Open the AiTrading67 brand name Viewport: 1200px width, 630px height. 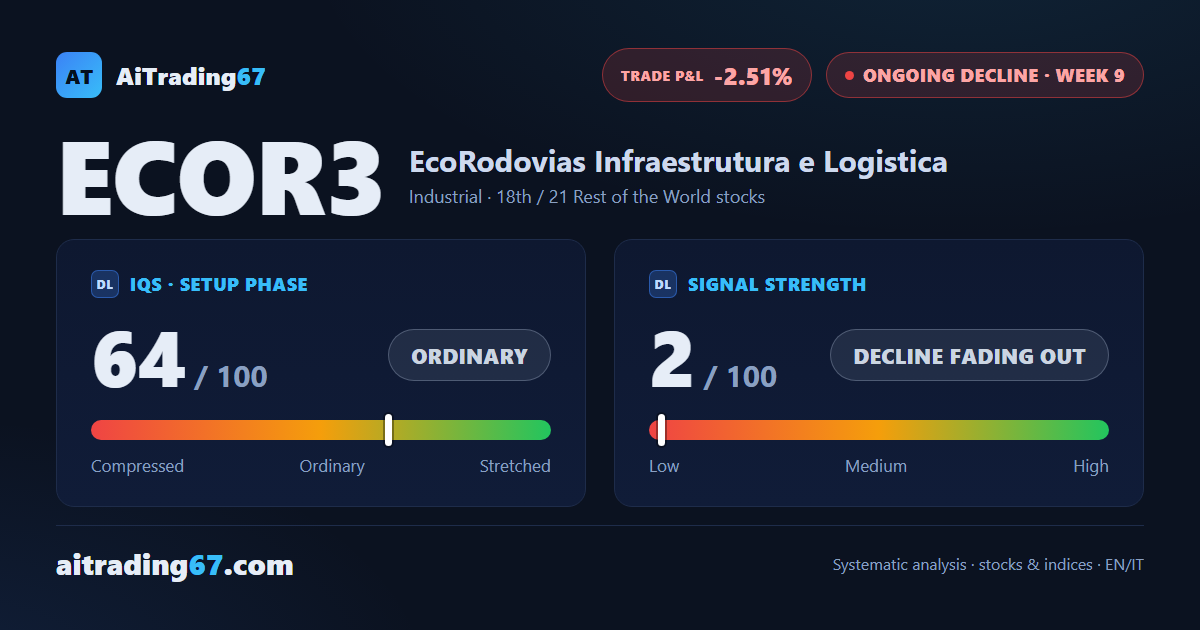click(191, 76)
